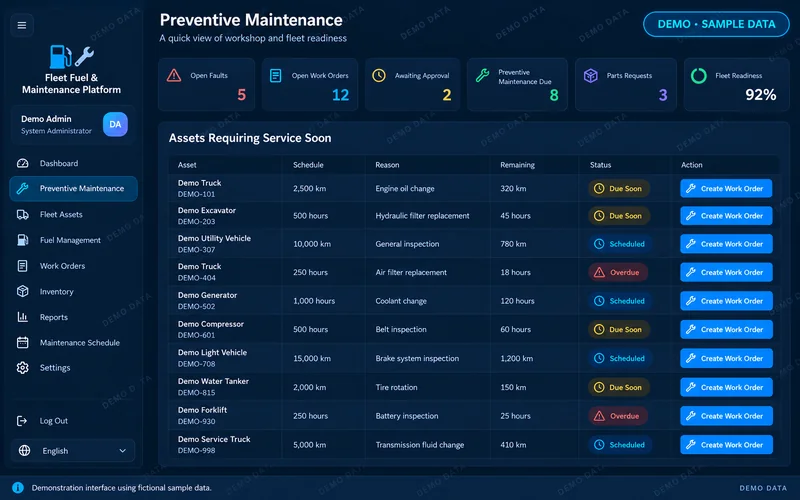
Task: Click the Inventory box icon
Action: [x=22, y=291]
